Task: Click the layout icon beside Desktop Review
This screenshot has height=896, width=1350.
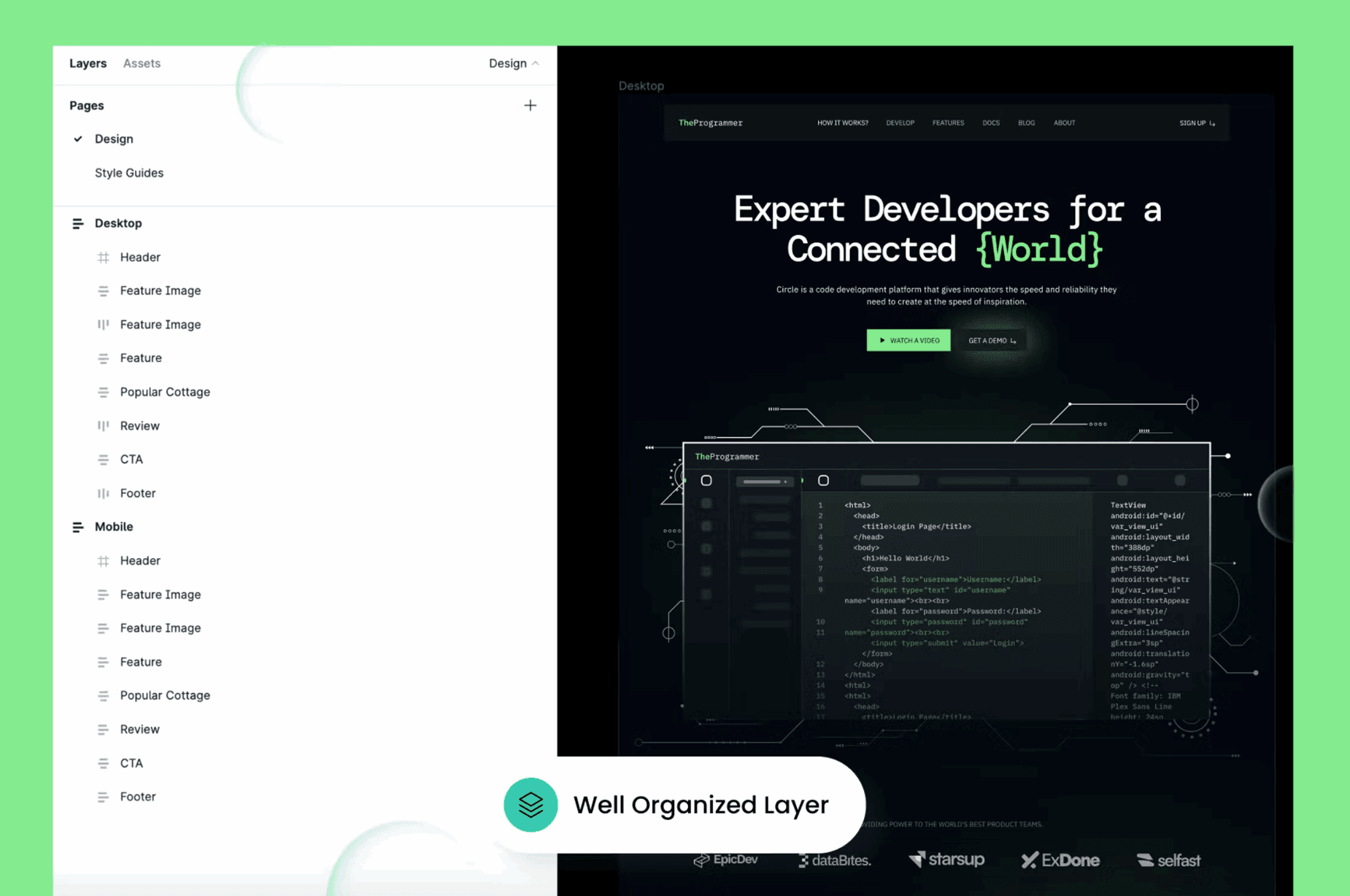Action: coord(104,426)
